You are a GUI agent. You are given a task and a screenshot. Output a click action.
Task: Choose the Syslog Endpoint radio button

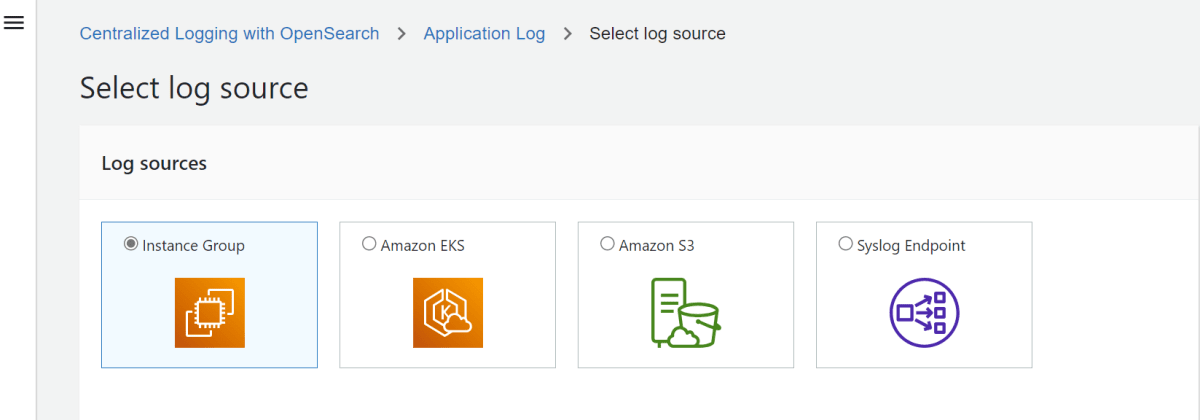[x=845, y=244]
